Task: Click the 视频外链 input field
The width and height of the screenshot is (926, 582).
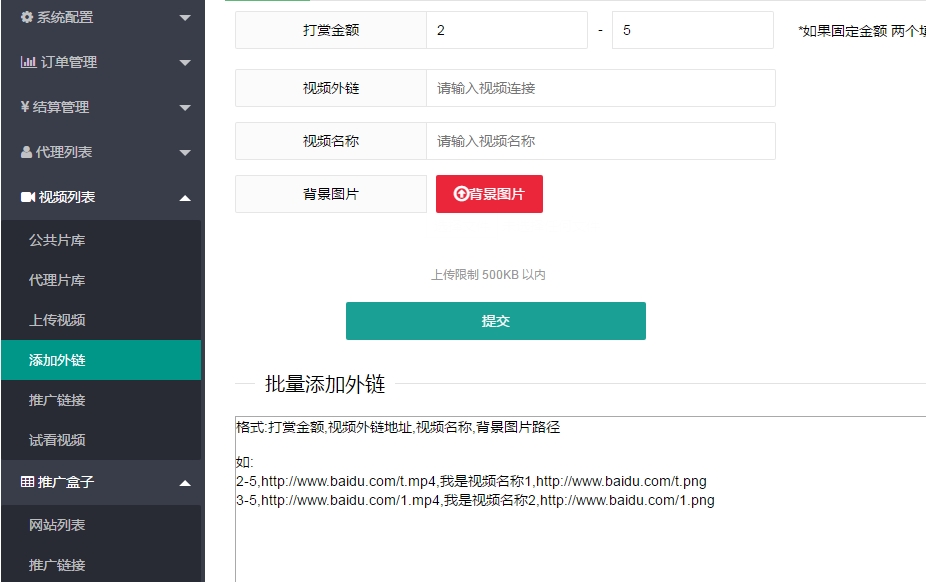Action: click(x=600, y=88)
